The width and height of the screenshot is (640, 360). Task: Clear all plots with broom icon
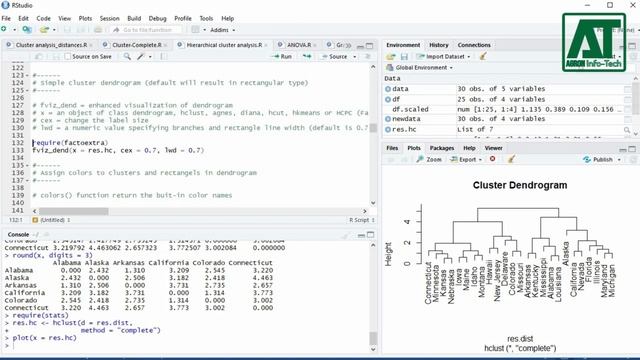(511, 159)
